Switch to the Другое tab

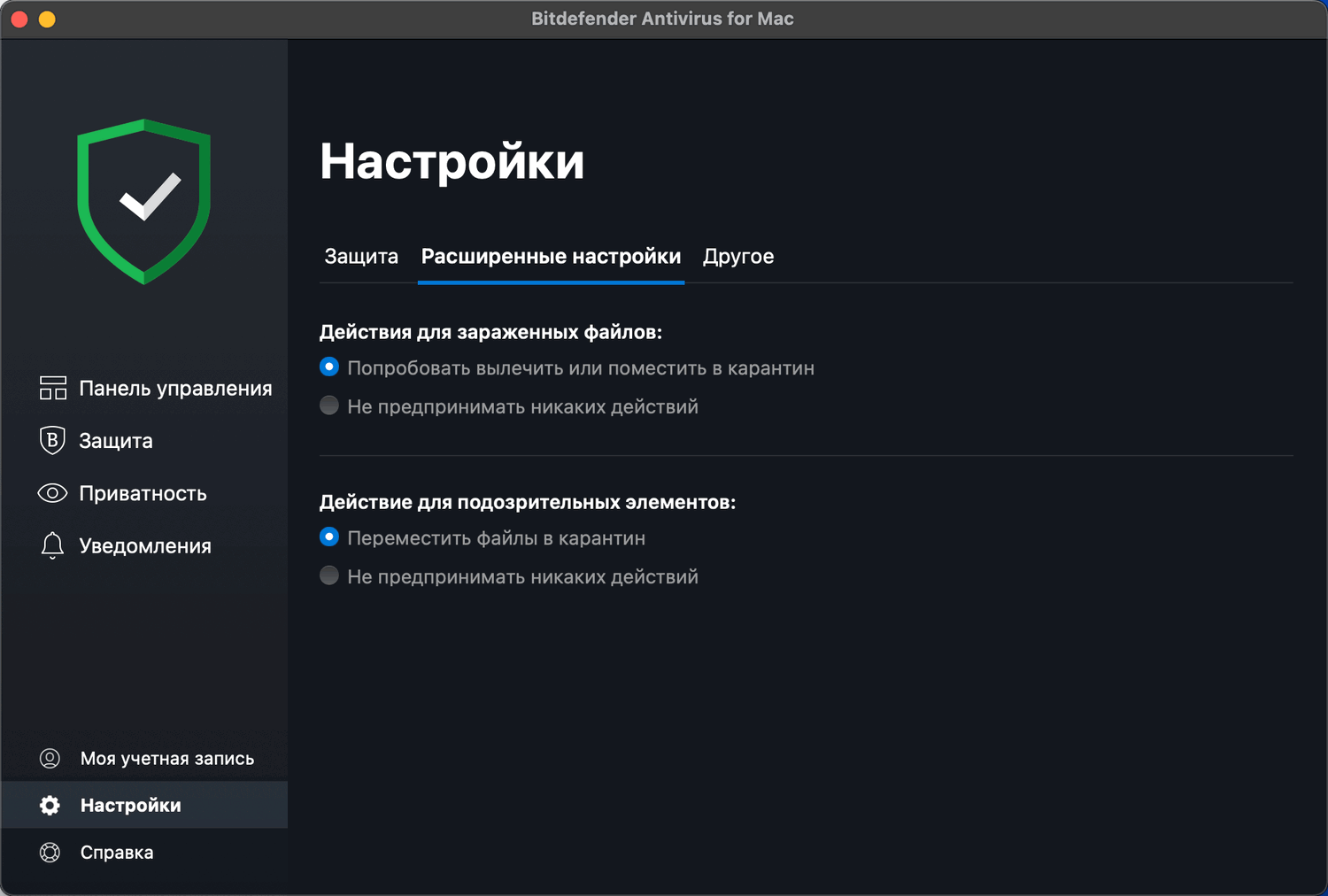tap(738, 257)
